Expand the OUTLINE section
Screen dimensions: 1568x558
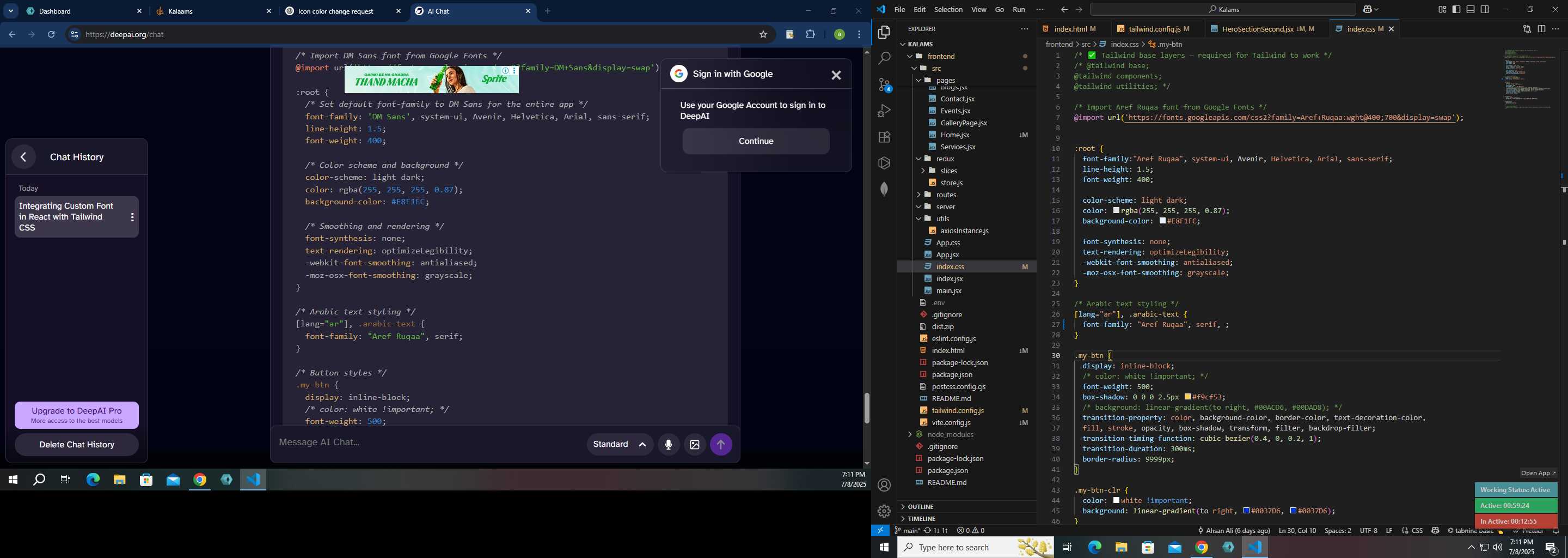click(x=920, y=507)
